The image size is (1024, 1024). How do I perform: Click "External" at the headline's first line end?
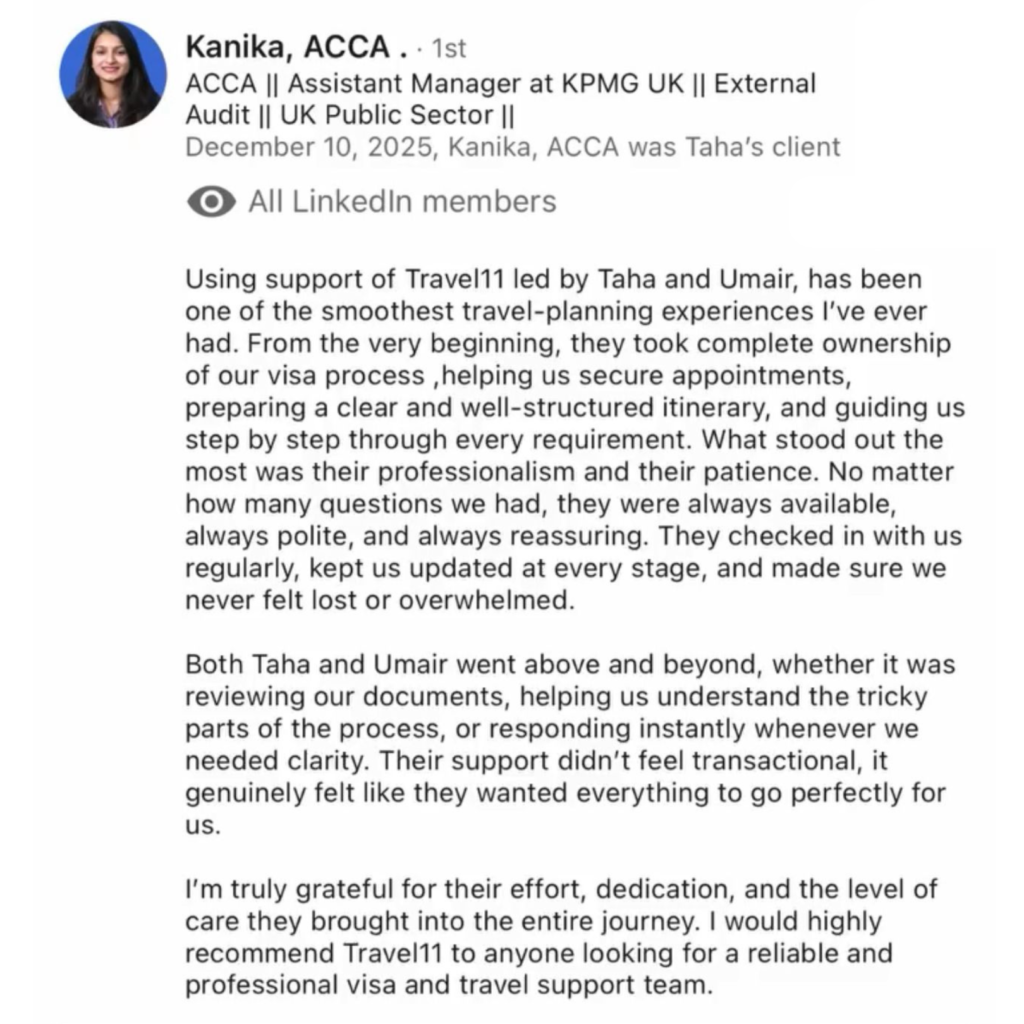(x=766, y=83)
